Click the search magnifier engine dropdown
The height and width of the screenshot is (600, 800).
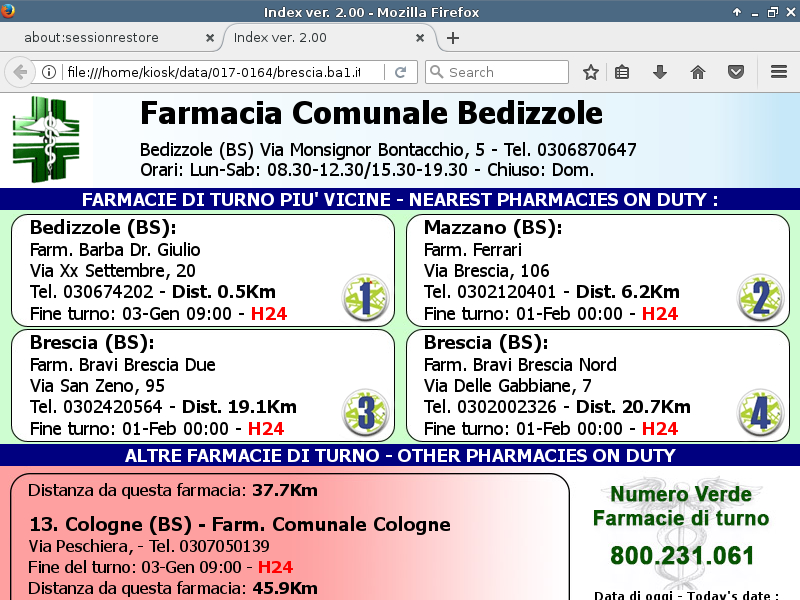436,72
